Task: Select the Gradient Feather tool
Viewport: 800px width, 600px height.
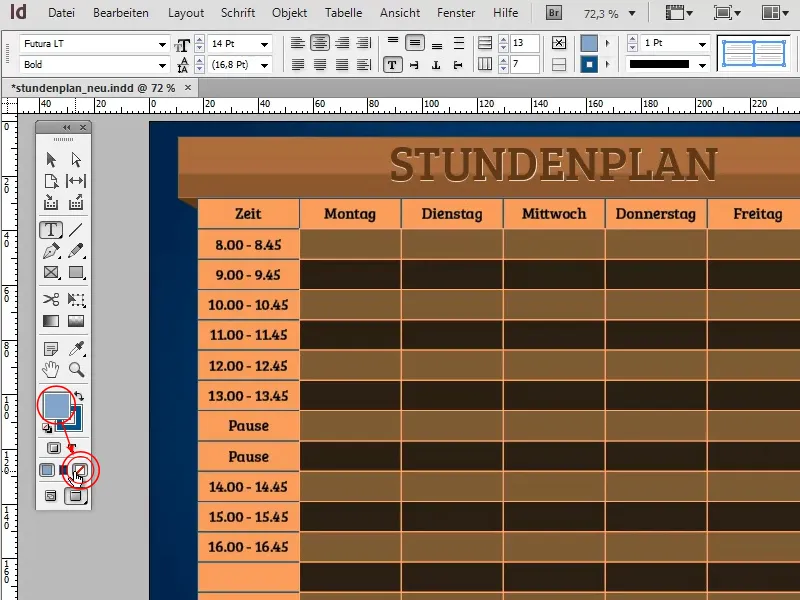Action: [76, 321]
